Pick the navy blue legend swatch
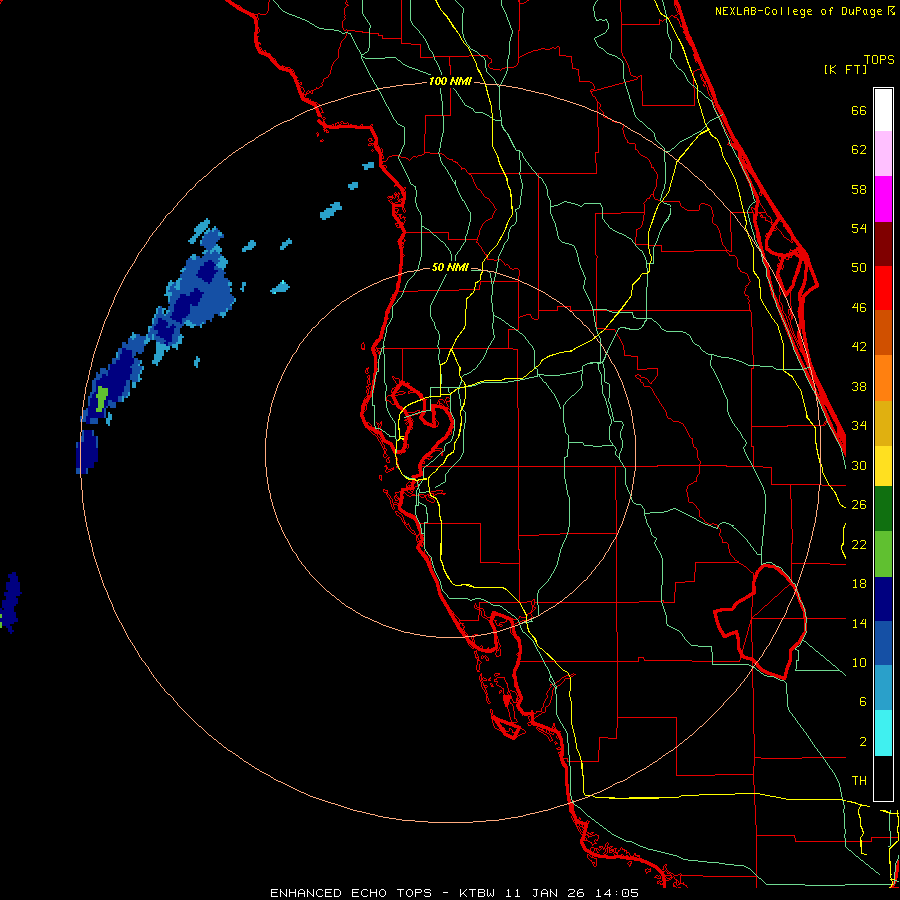 [x=883, y=599]
